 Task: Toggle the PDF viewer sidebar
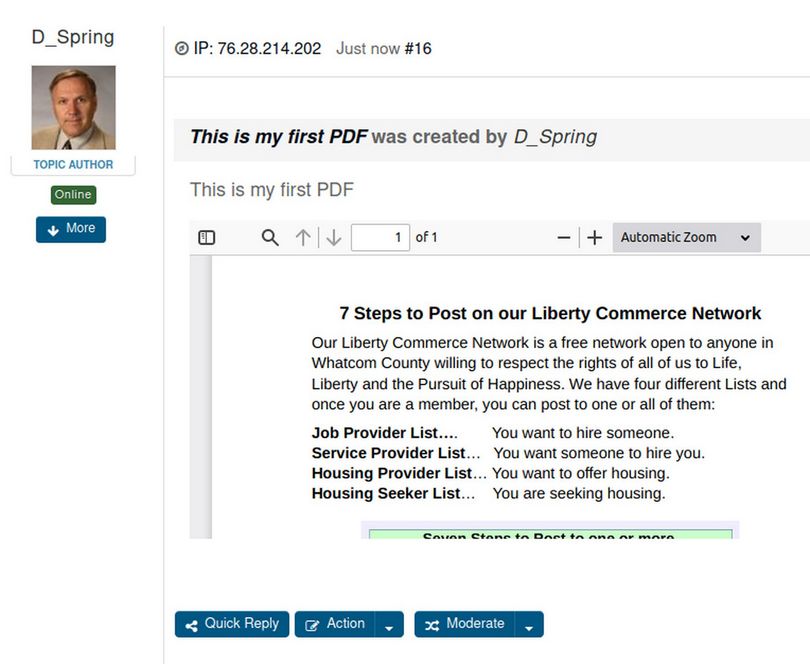(207, 238)
